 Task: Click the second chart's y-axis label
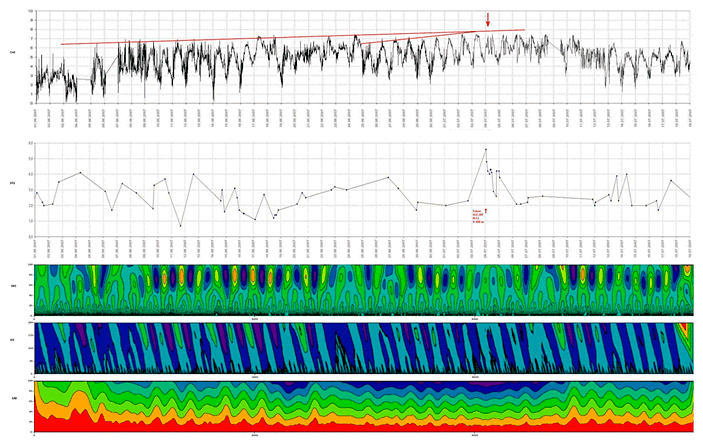(x=12, y=183)
